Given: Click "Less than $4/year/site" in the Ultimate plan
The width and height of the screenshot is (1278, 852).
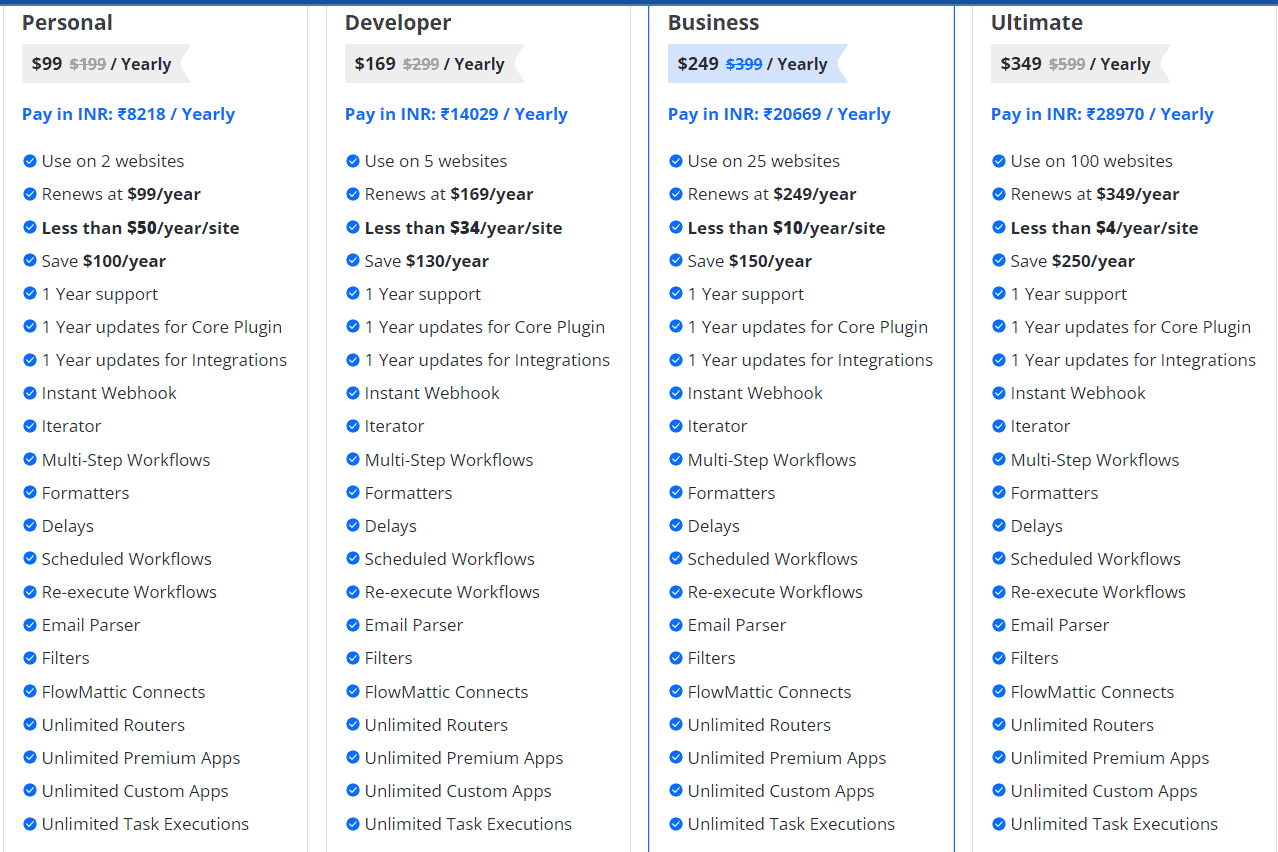Looking at the screenshot, I should click(1104, 228).
